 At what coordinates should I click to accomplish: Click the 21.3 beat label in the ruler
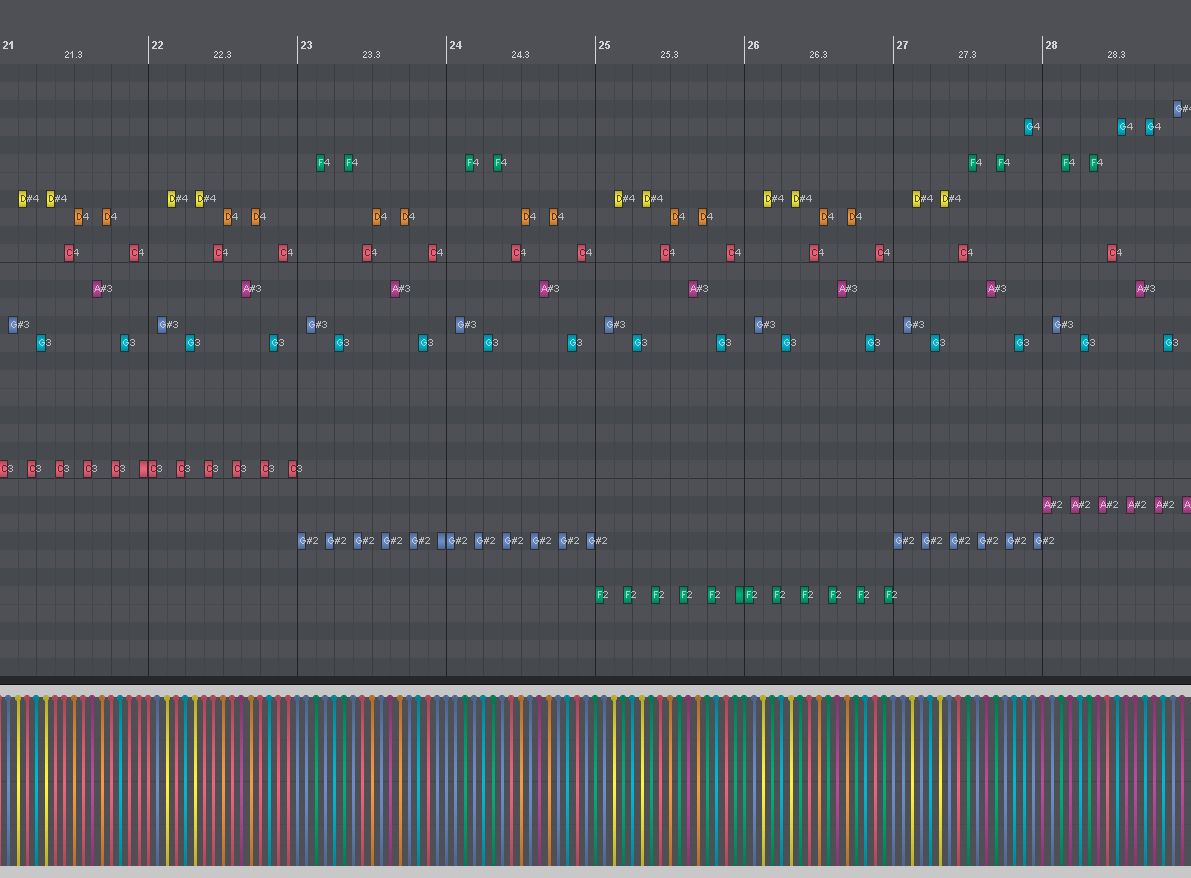(x=72, y=55)
